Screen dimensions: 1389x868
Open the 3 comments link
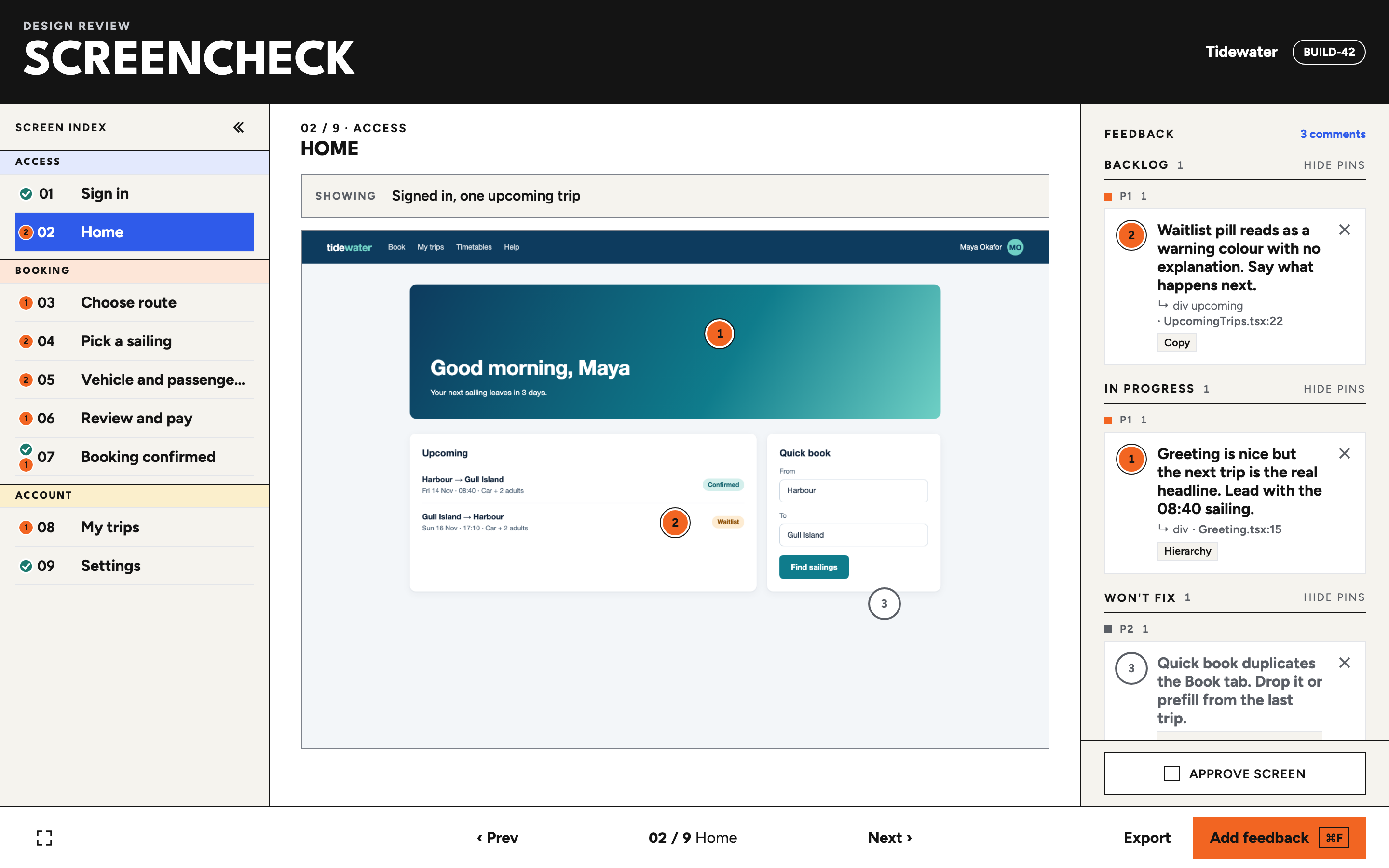point(1333,134)
